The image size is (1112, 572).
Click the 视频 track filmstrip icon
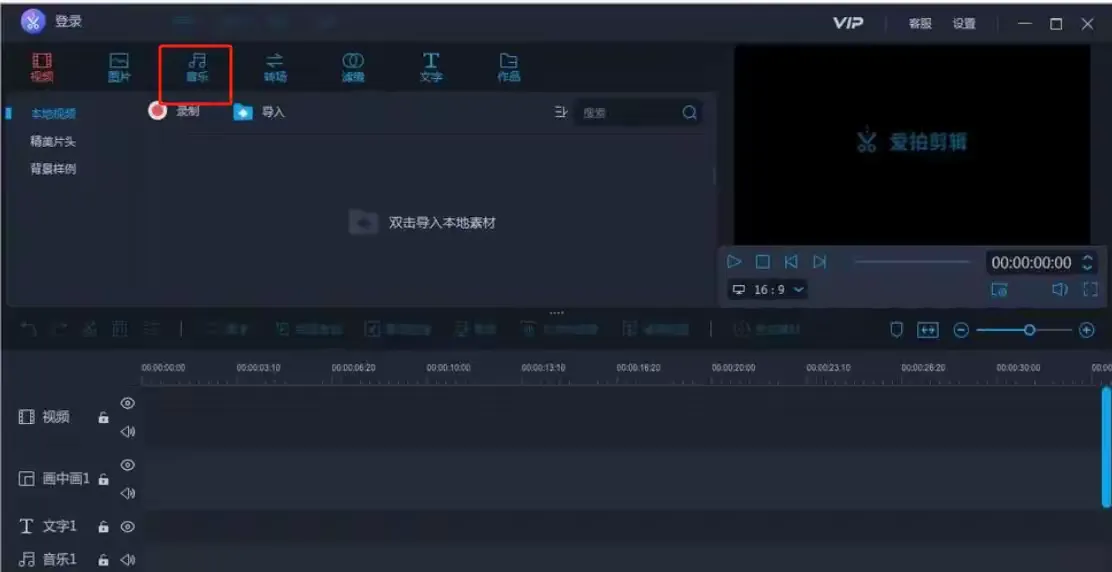tap(26, 417)
